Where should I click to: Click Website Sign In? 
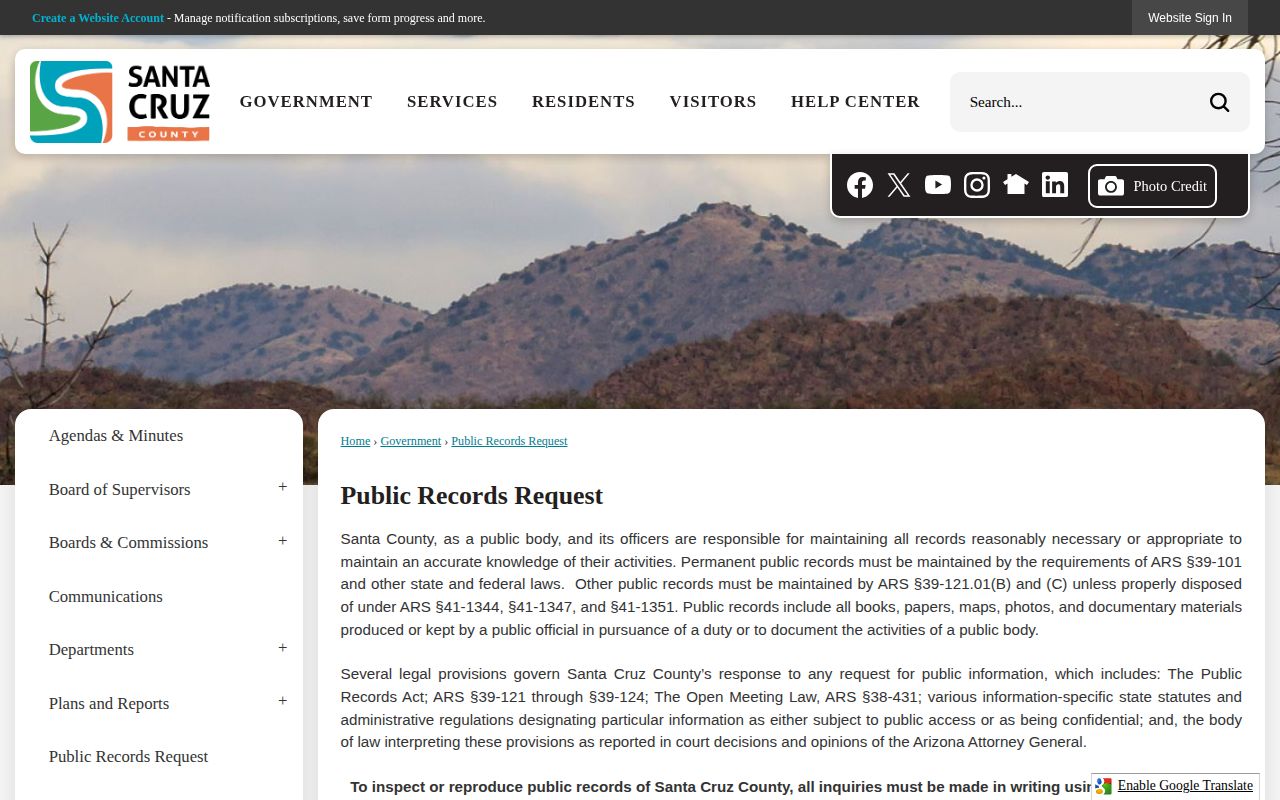point(1190,18)
